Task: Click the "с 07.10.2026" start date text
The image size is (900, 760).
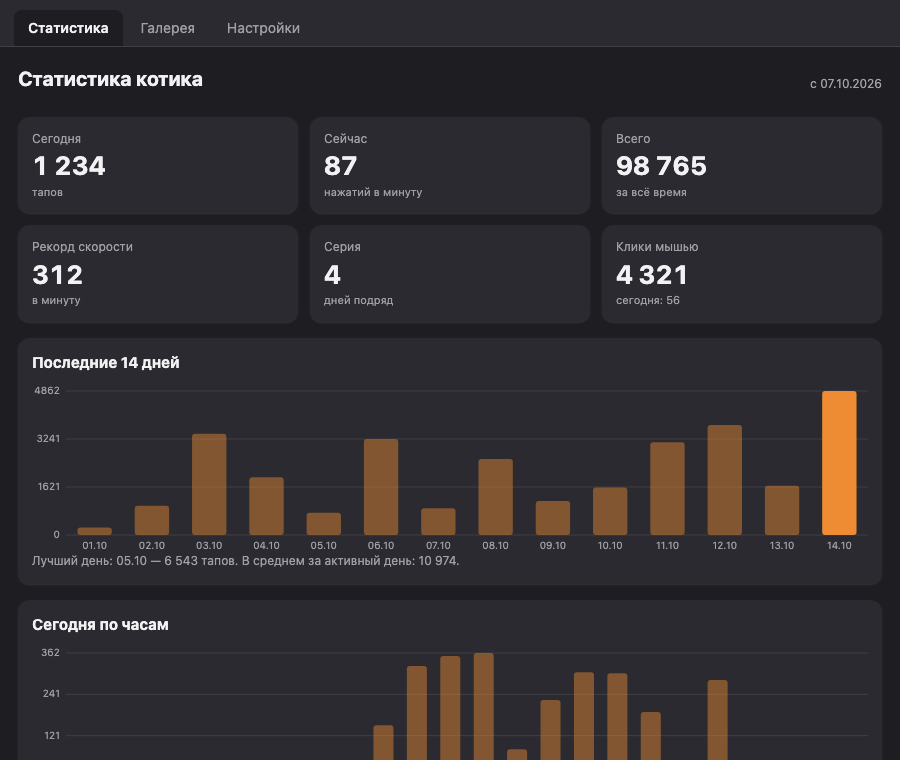Action: click(x=845, y=84)
